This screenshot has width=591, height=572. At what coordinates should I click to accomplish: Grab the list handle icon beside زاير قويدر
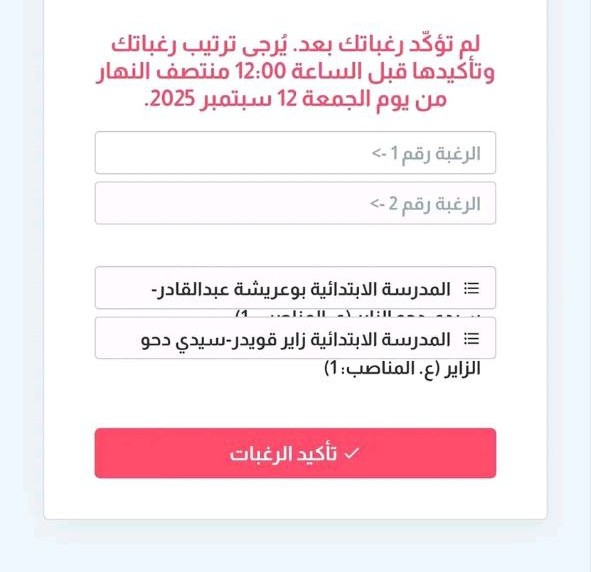(x=472, y=339)
